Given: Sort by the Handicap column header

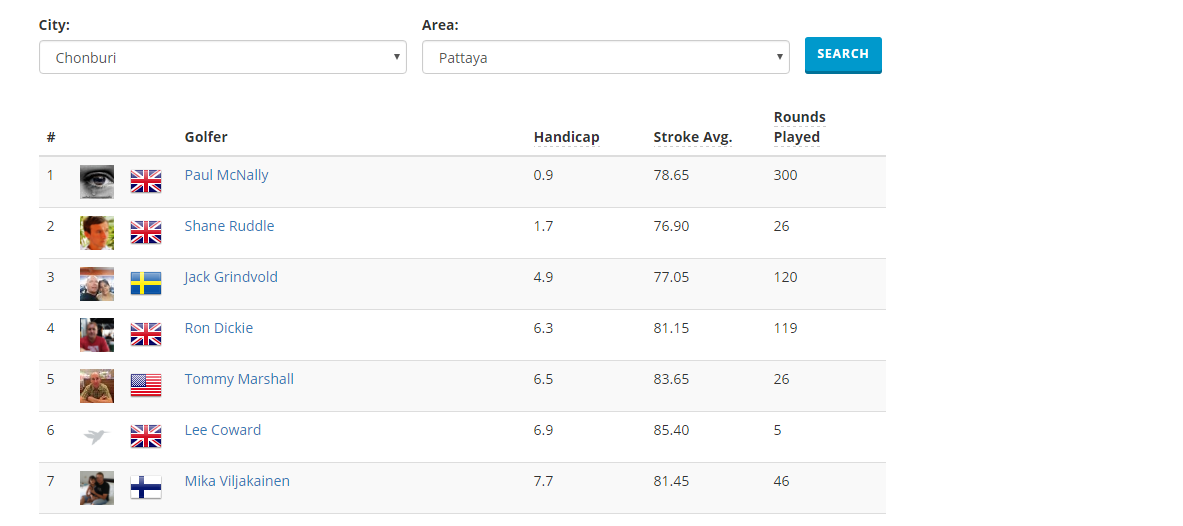Looking at the screenshot, I should point(566,137).
